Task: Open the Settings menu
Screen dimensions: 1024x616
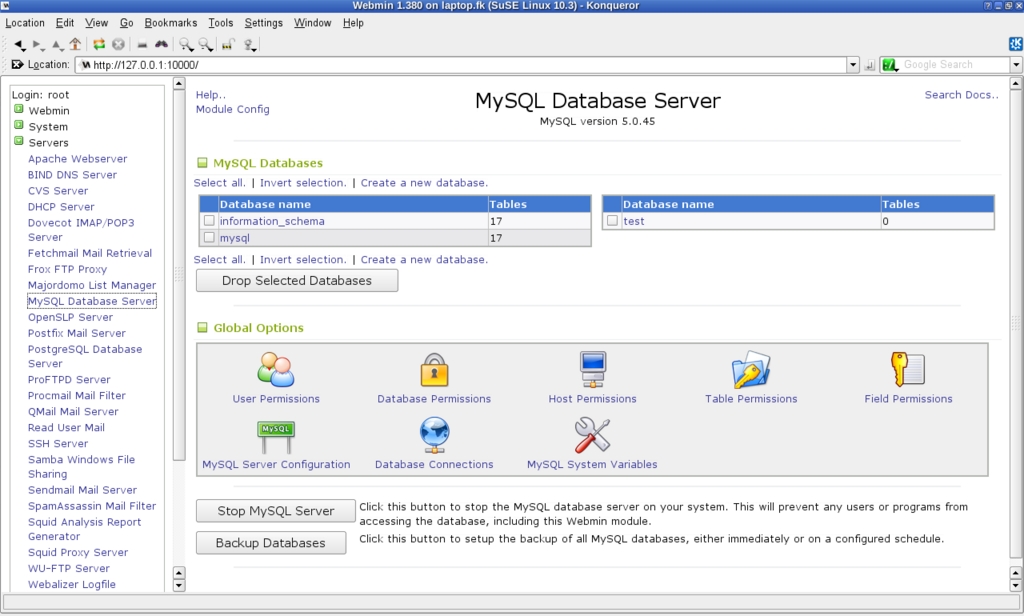Action: 263,23
